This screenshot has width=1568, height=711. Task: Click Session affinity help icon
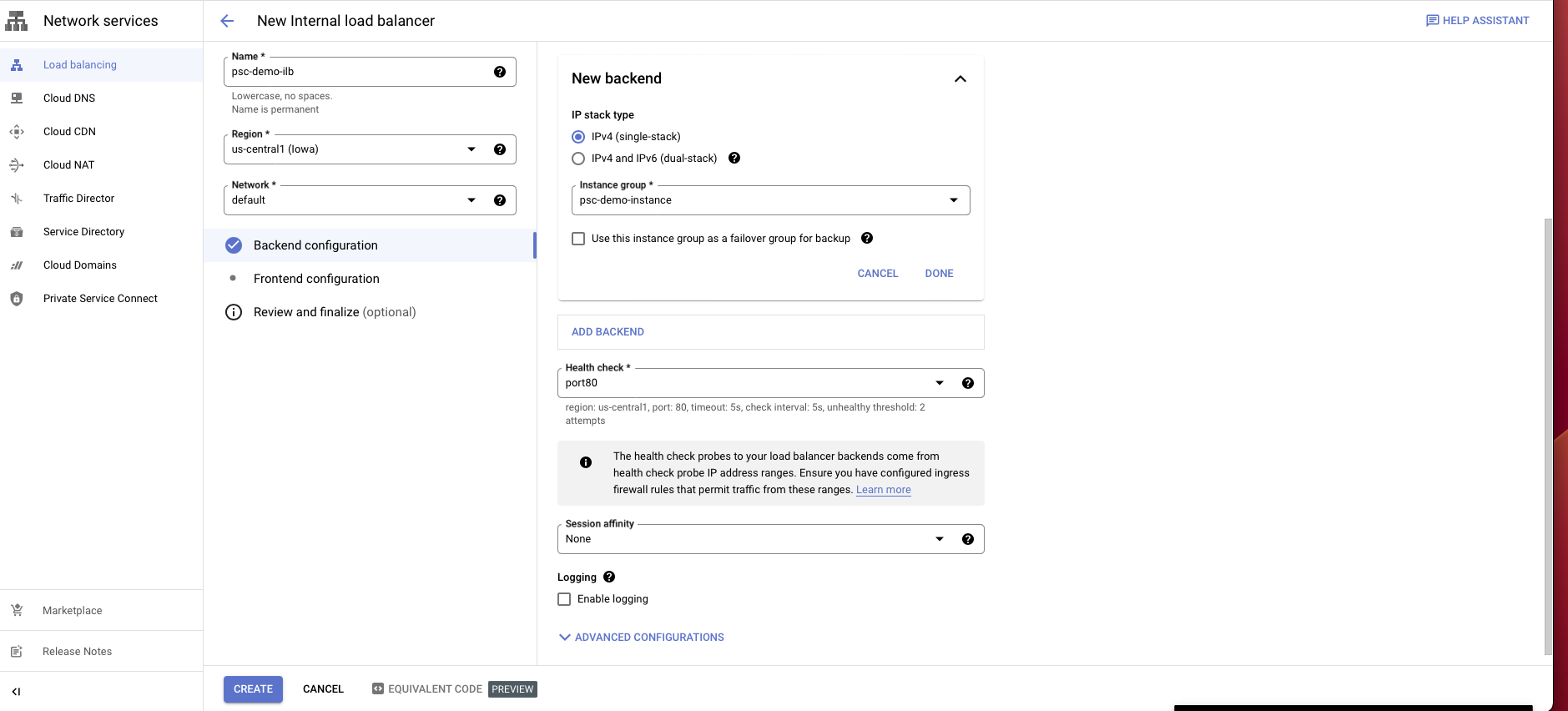click(968, 539)
